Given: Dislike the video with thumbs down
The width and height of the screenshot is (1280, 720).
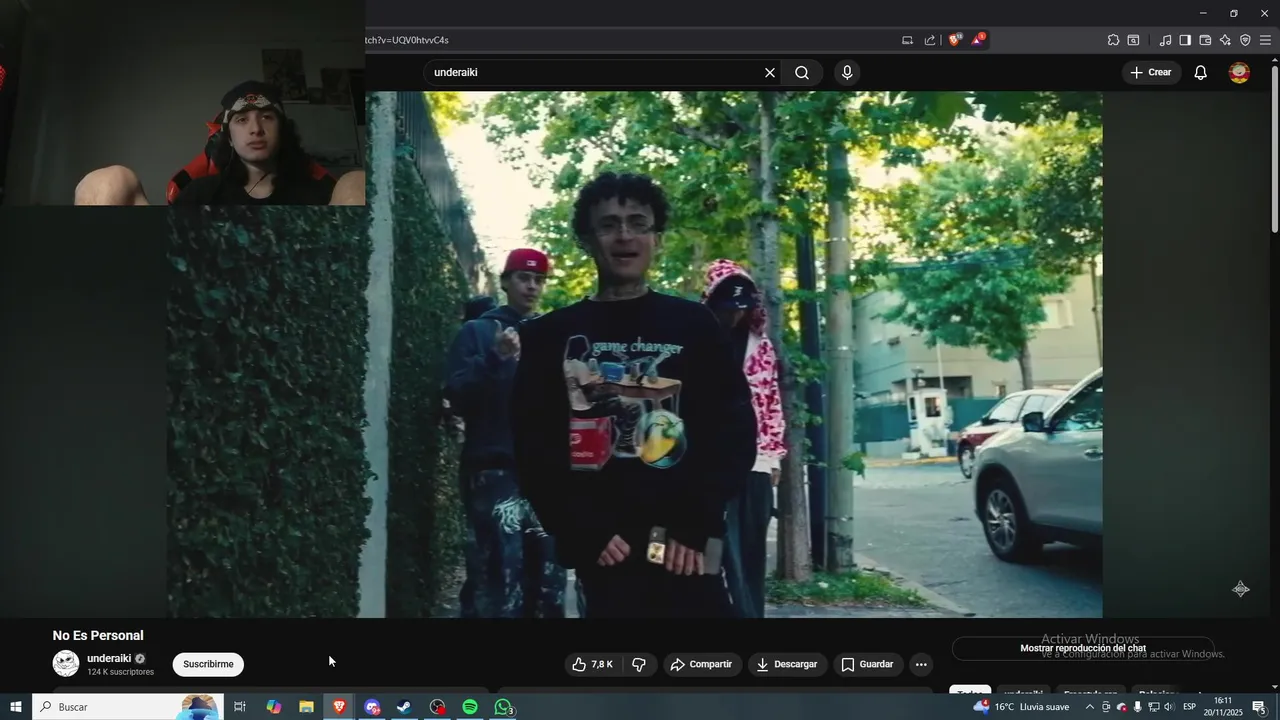Looking at the screenshot, I should click(639, 665).
